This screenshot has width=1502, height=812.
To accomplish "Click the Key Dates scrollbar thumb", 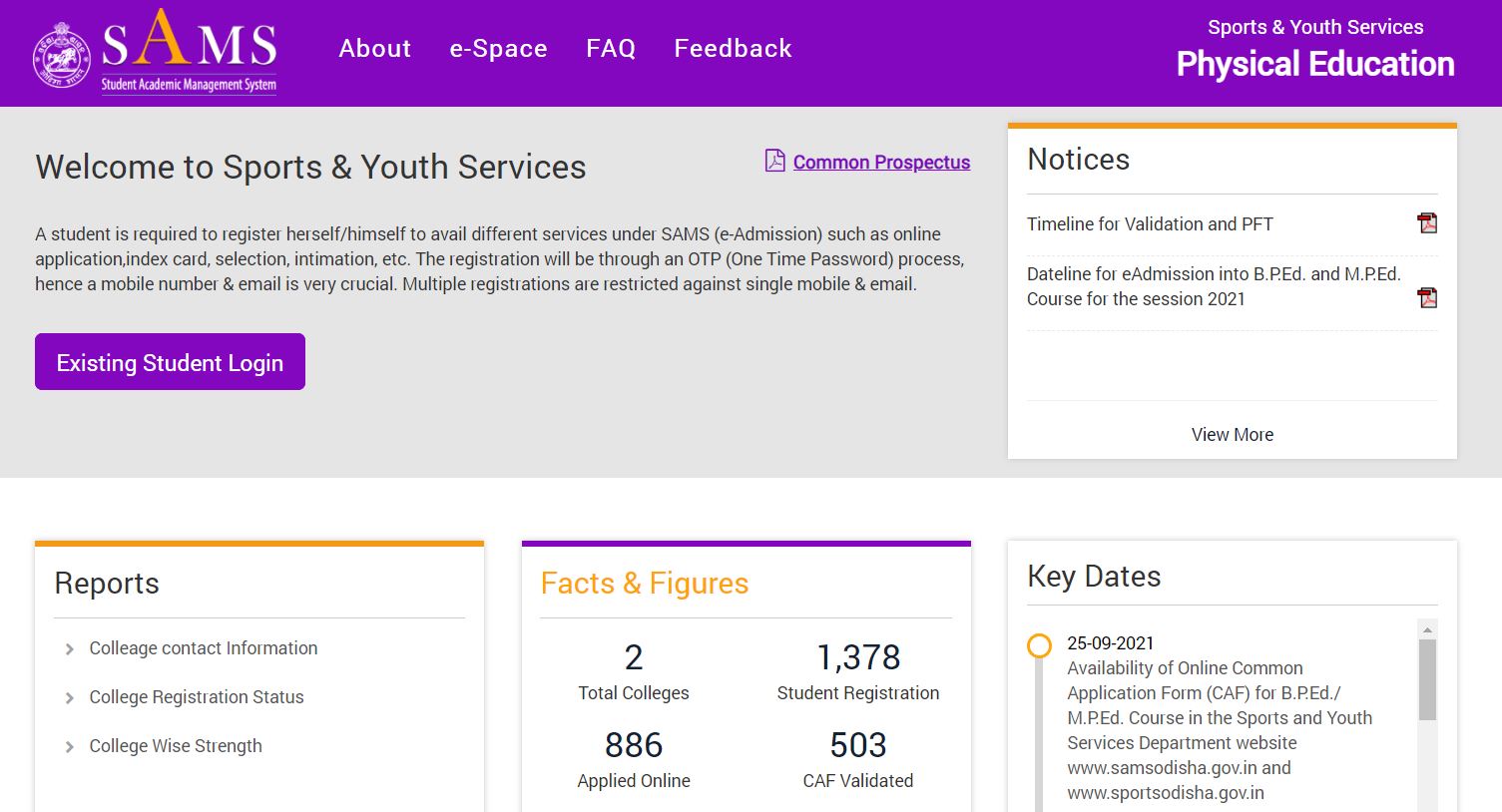I will click(1427, 680).
